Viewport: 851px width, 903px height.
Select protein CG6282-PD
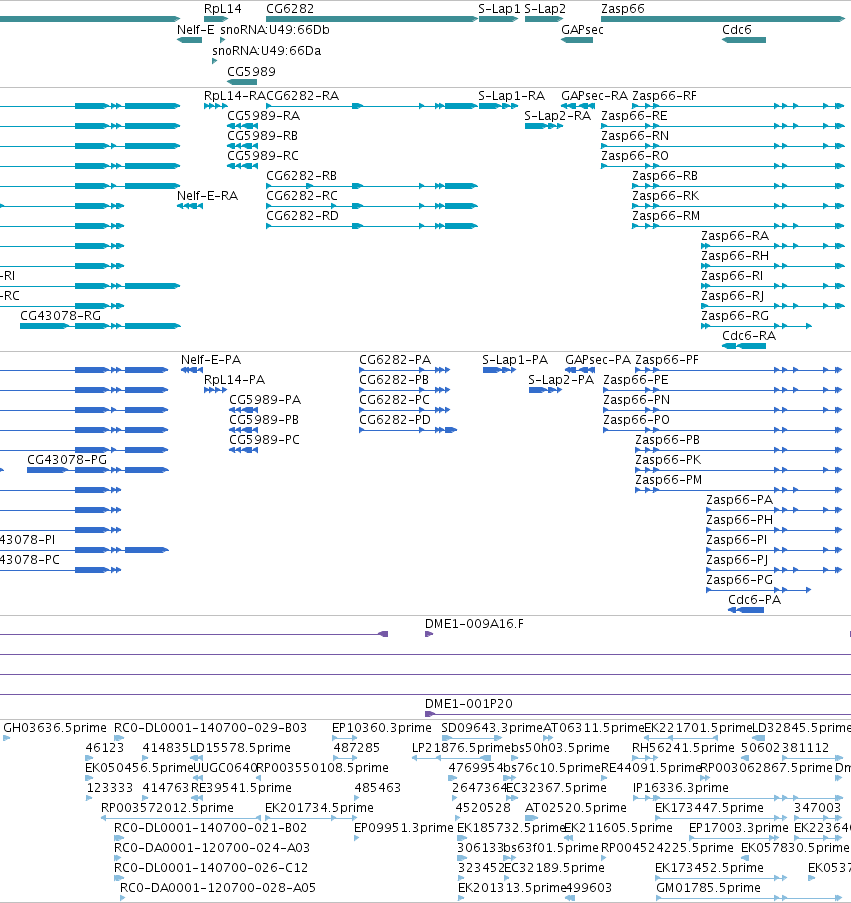pyautogui.click(x=394, y=419)
